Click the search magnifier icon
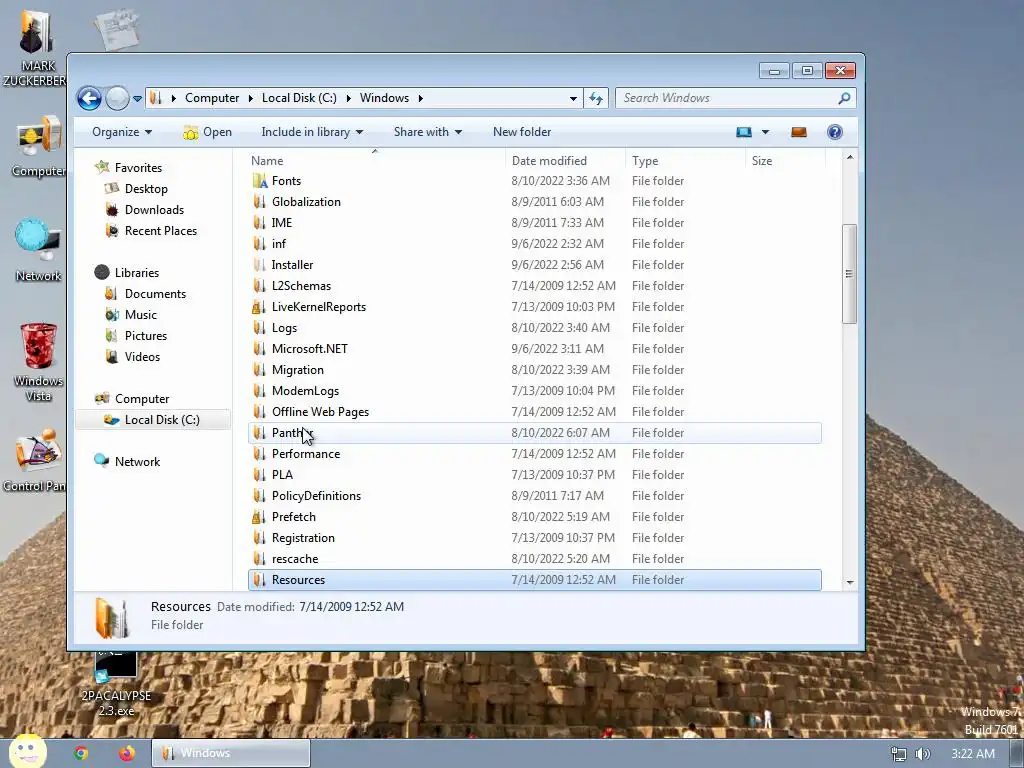 coord(844,98)
